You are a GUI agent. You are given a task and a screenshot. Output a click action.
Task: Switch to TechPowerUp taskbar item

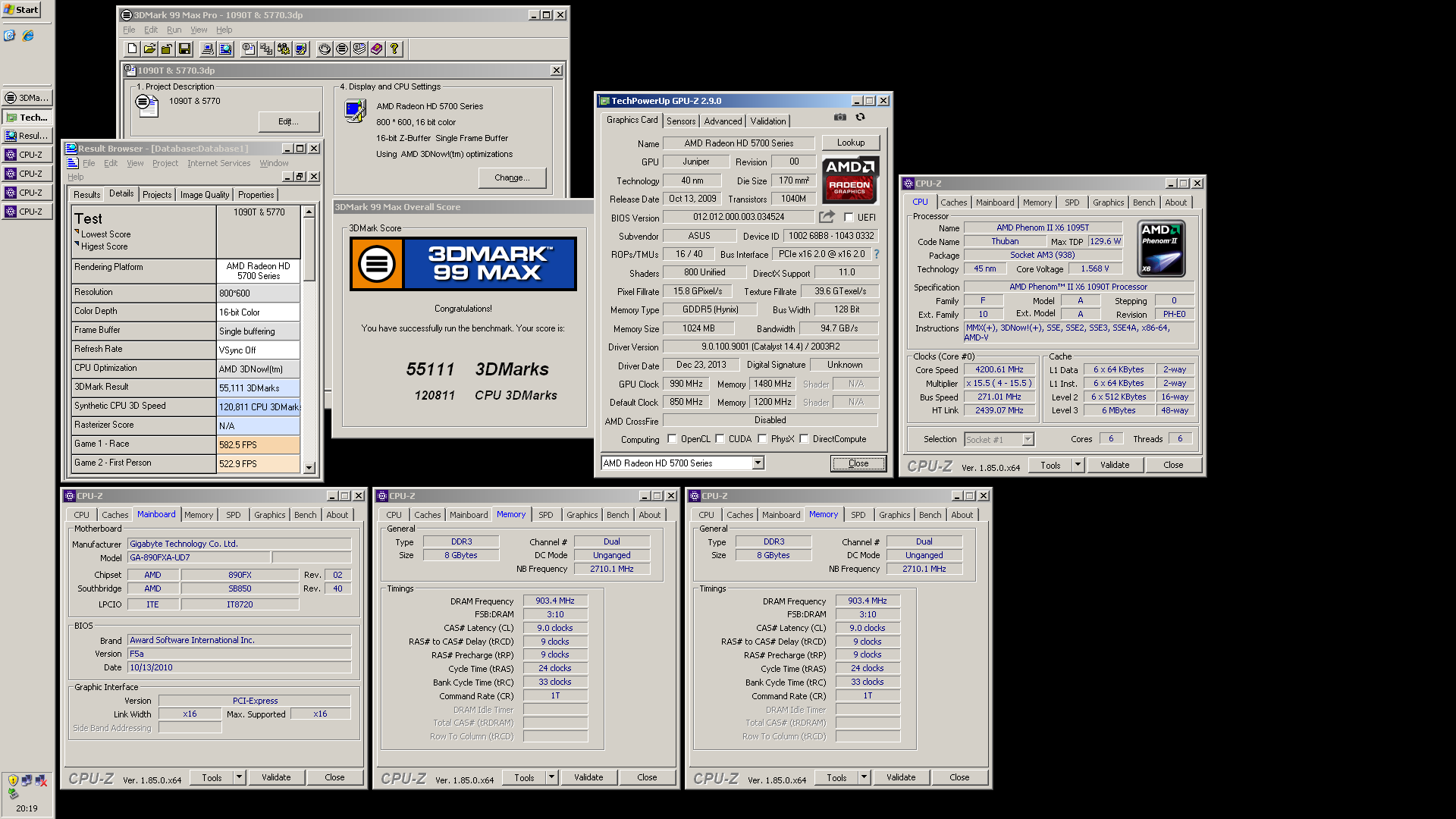tap(27, 117)
